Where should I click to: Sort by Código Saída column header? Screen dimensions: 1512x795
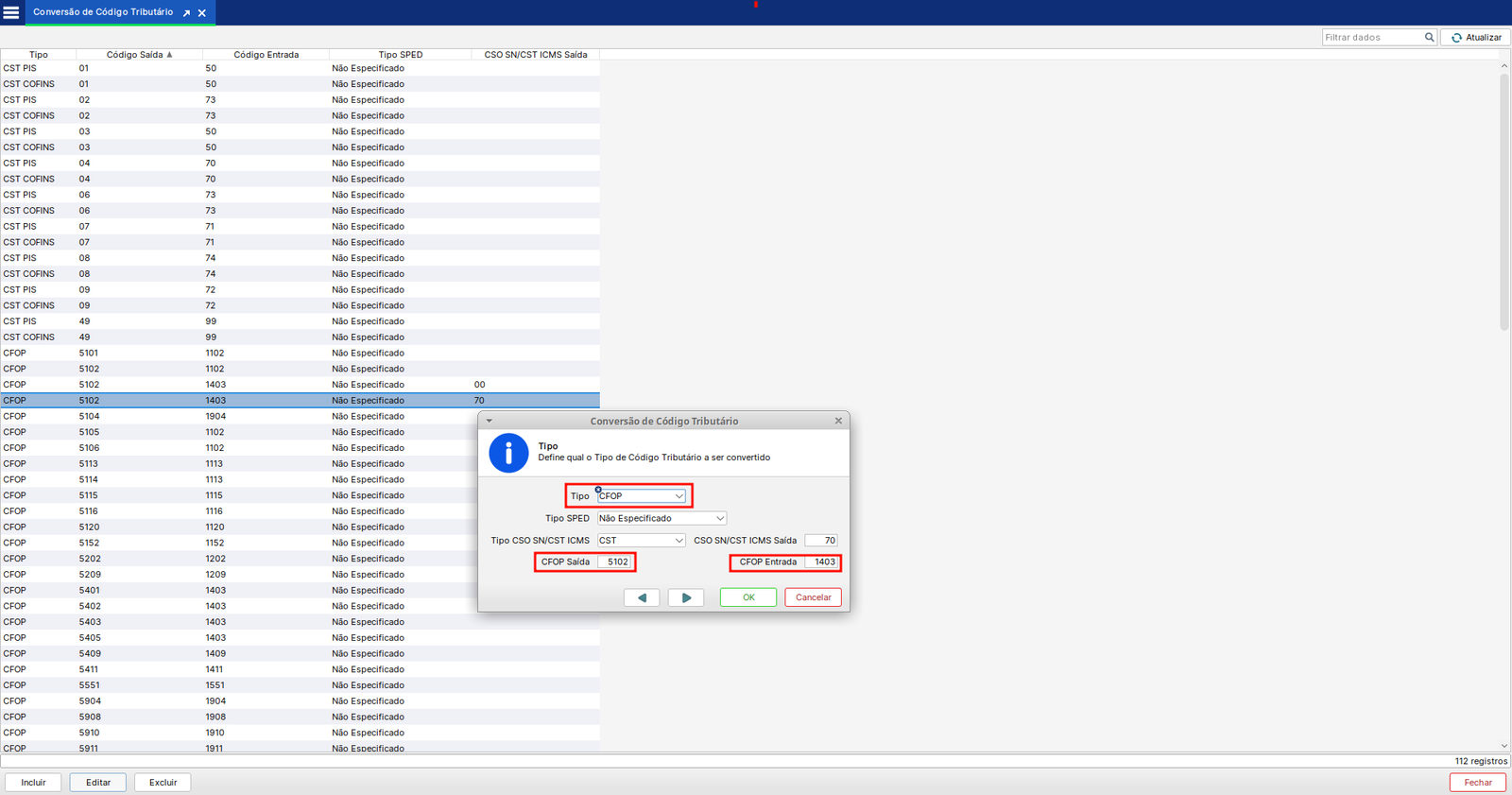(140, 55)
